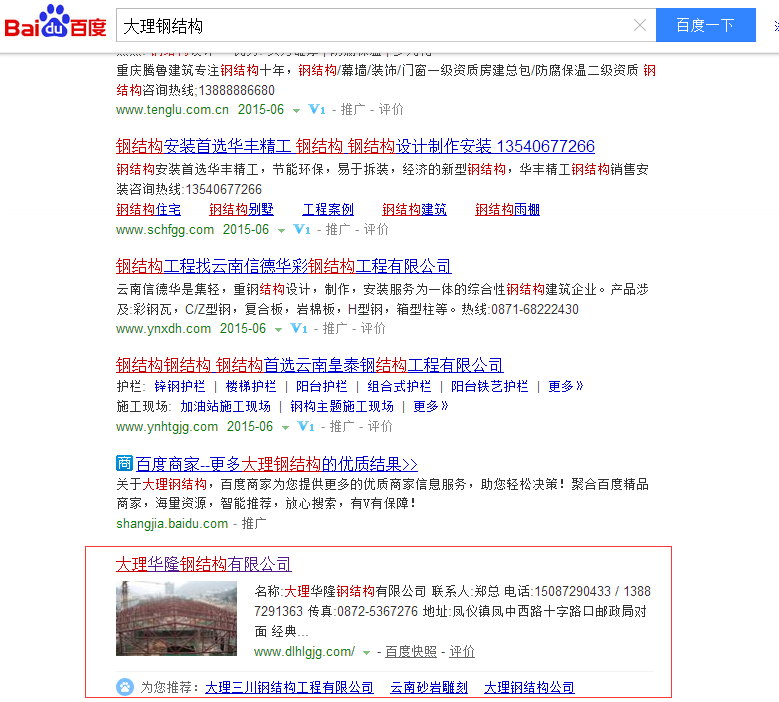Click the V1 badge beside www.ynhtgjg.com

coord(305,426)
